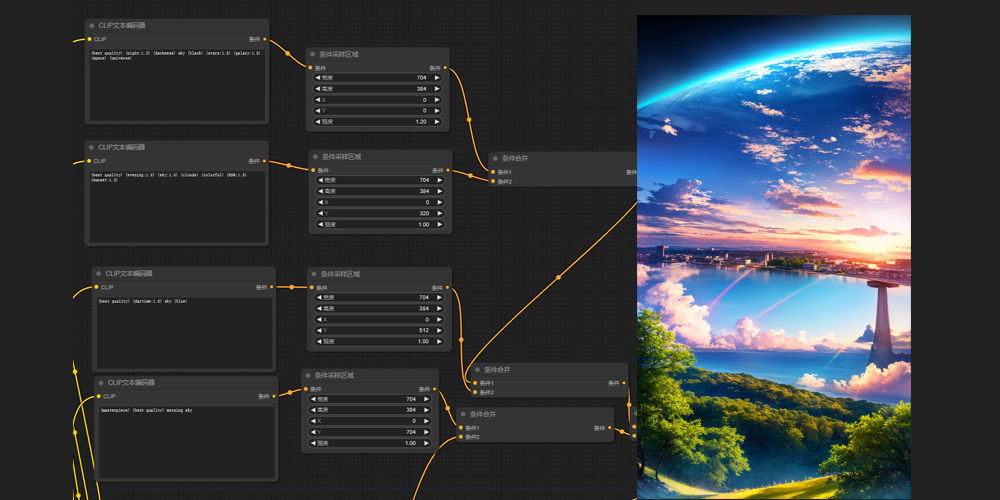This screenshot has width=1000, height=500.
Task: Collapse the 条件采样区域 node with Y 320
Action: point(316,157)
